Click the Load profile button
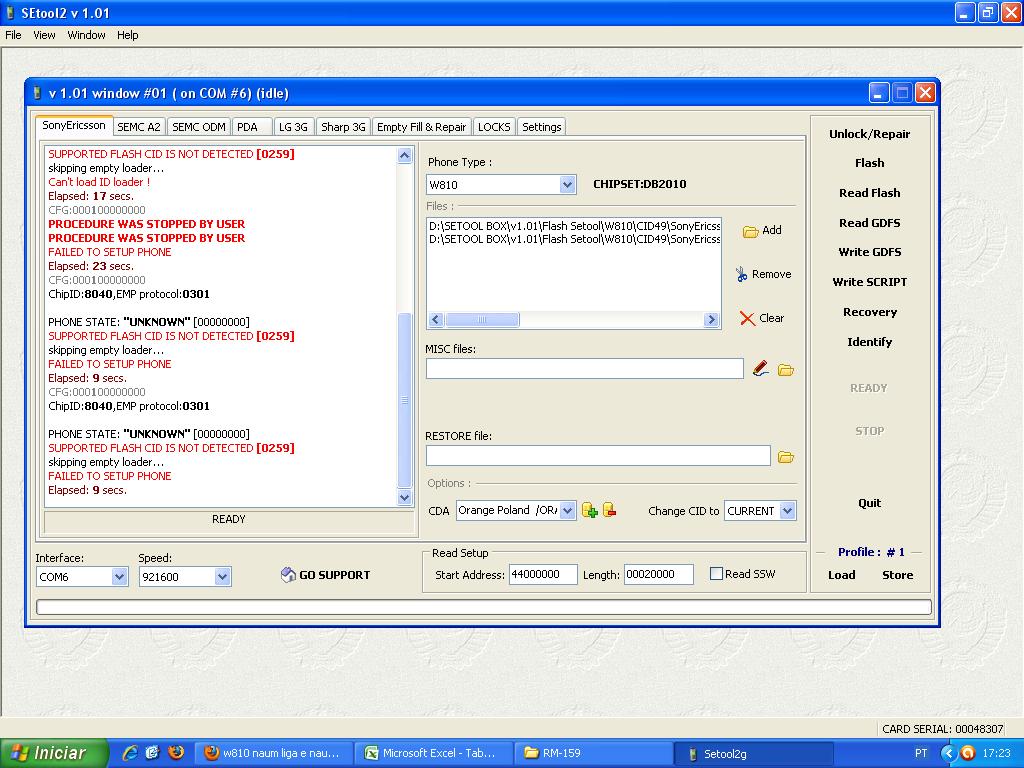1024x768 pixels. (841, 575)
